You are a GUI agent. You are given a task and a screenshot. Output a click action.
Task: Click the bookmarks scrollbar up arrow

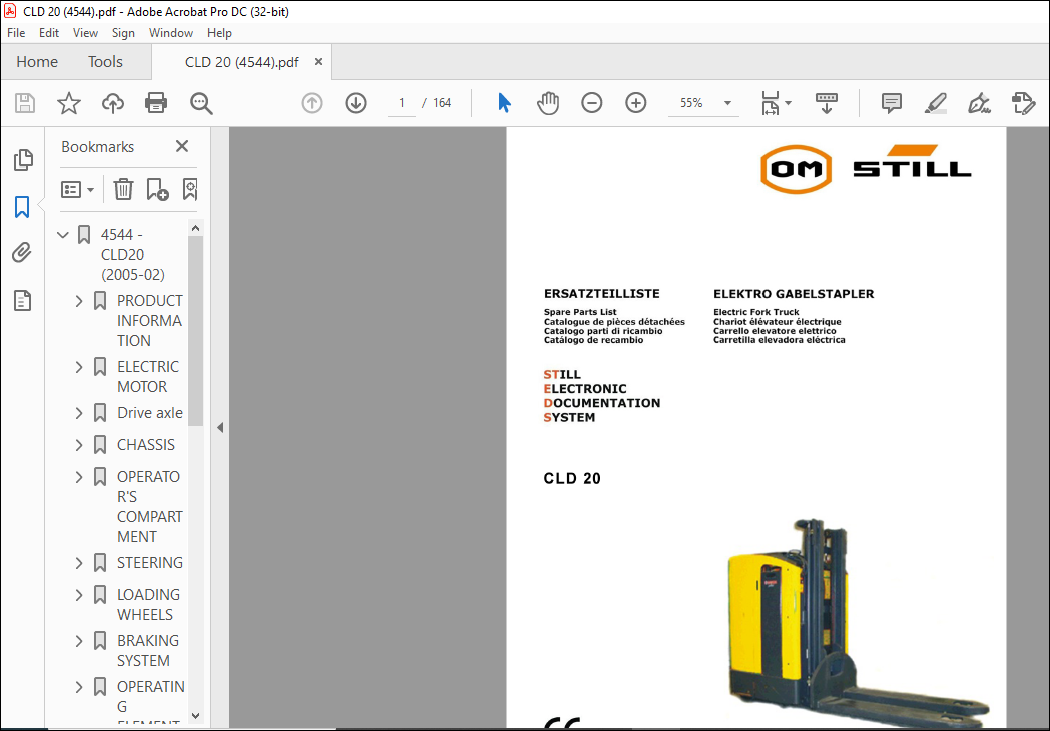(196, 228)
